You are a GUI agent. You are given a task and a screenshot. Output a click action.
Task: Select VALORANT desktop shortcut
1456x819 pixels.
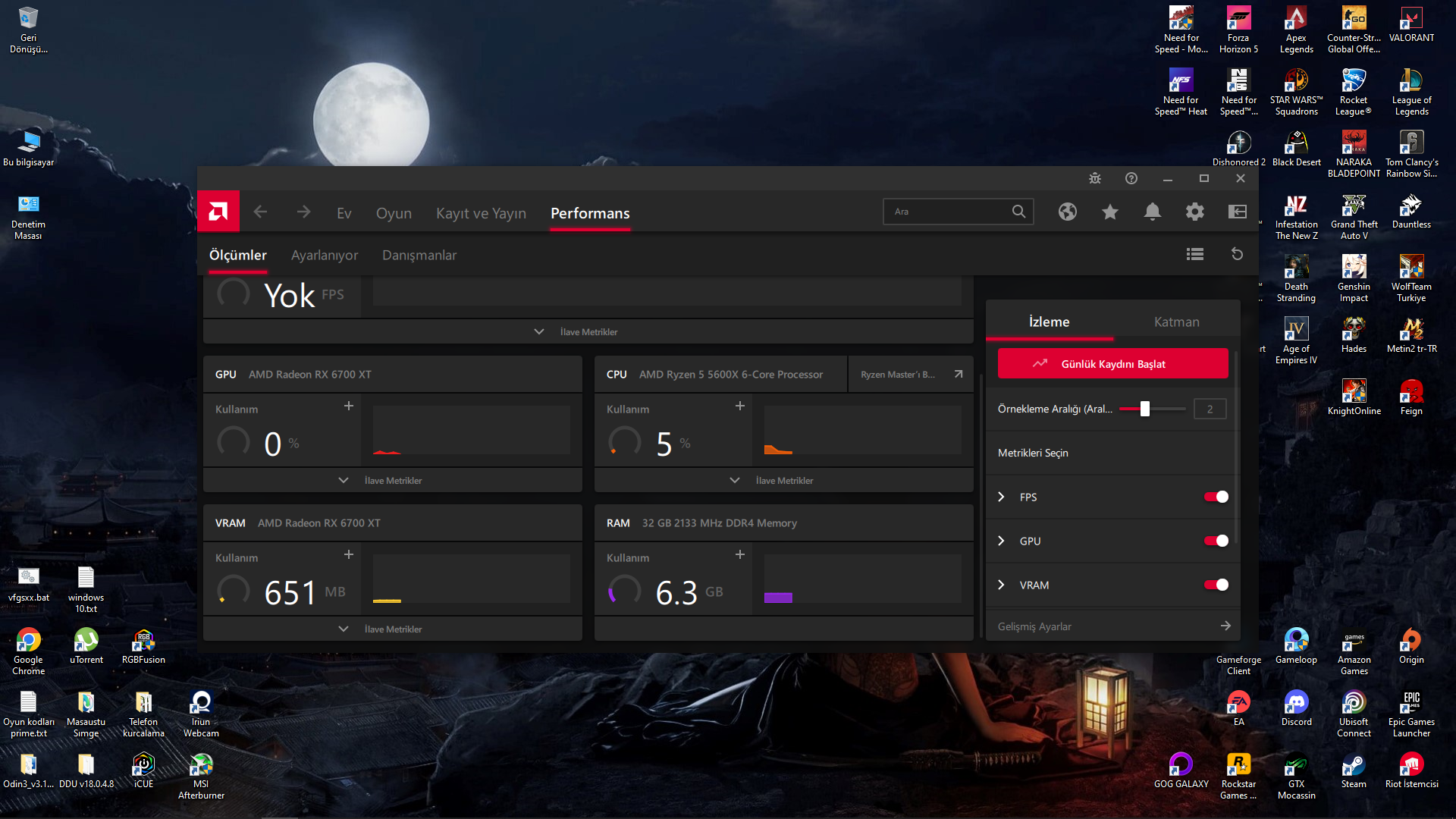(x=1411, y=26)
